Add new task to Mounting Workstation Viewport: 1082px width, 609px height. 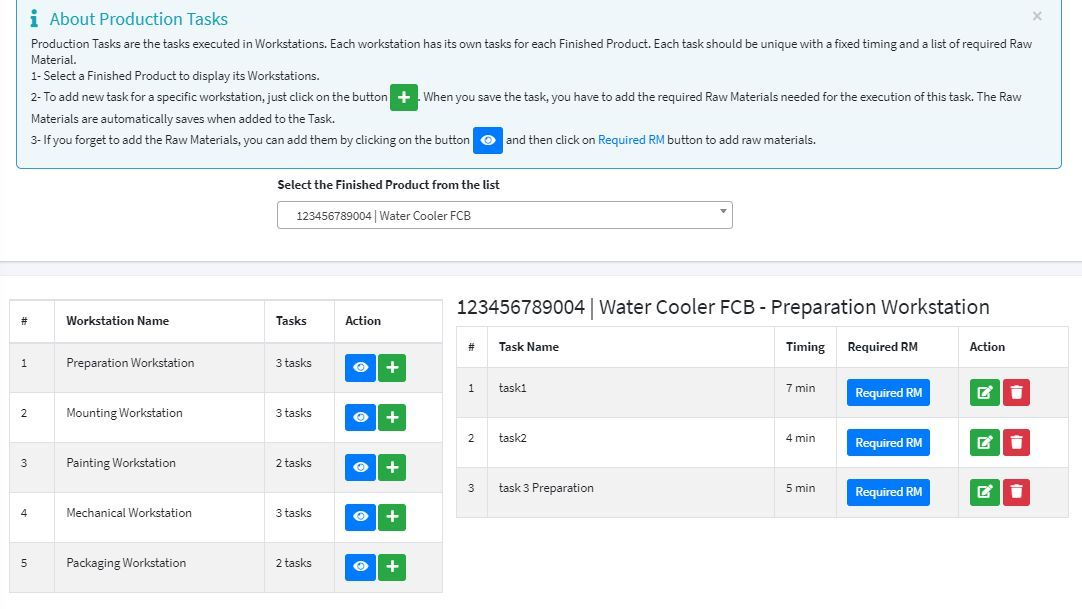click(392, 417)
